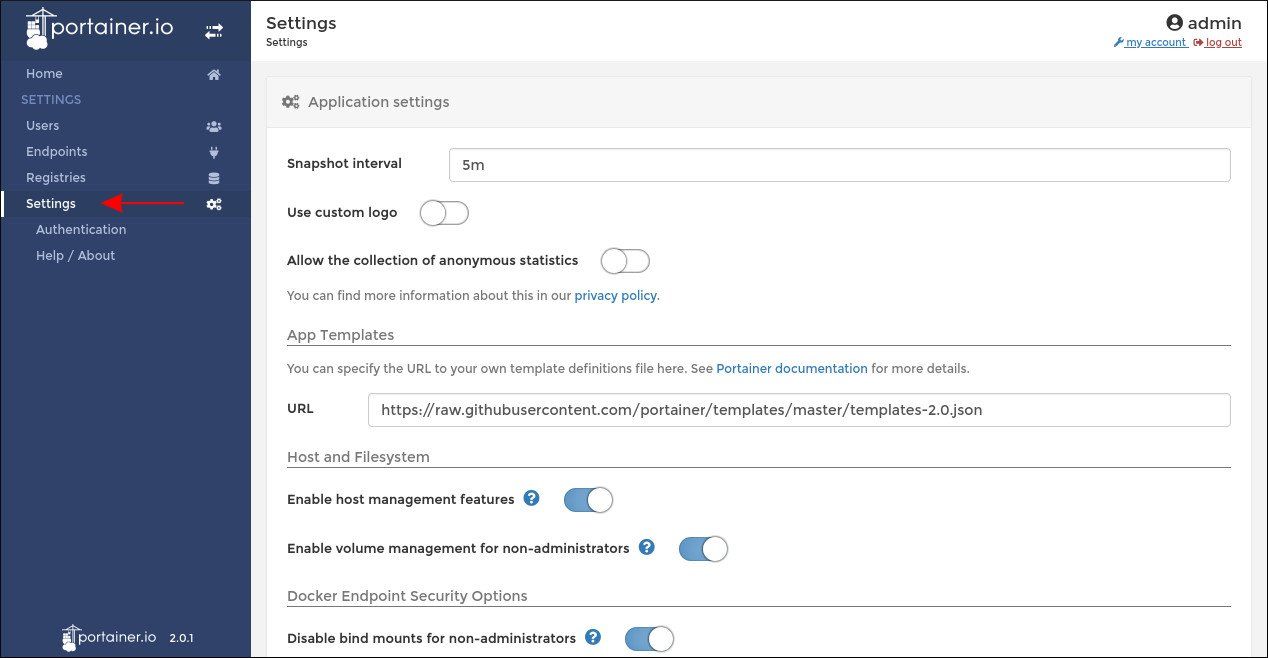Open Endpoints via the plug icon
The height and width of the screenshot is (658, 1268).
pyautogui.click(x=213, y=151)
